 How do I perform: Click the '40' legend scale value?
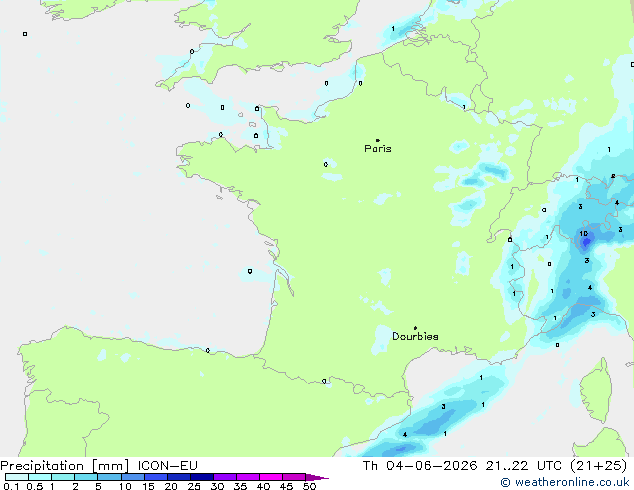tap(263, 486)
